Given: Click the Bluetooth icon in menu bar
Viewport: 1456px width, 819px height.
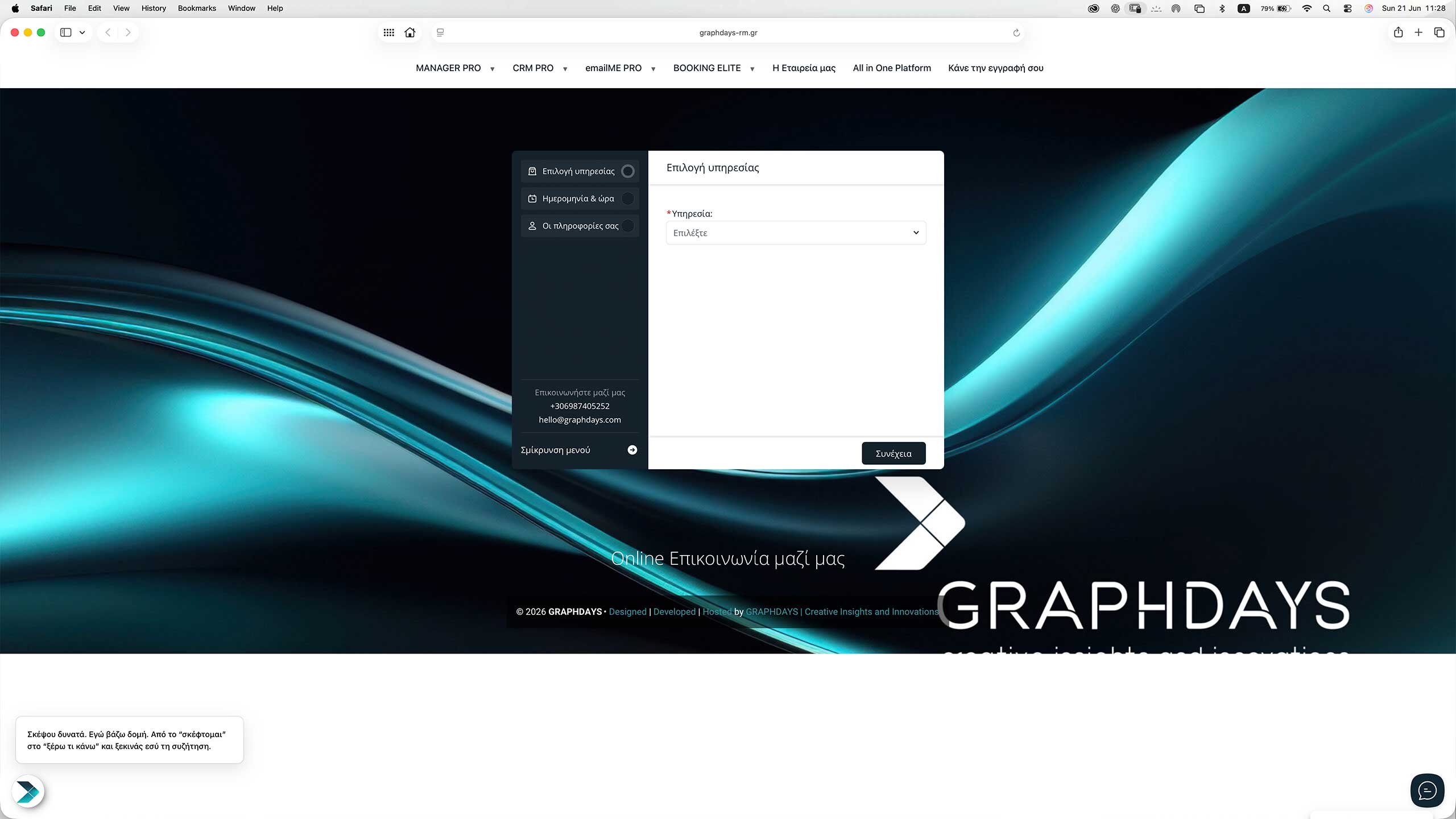Looking at the screenshot, I should coord(1222,8).
